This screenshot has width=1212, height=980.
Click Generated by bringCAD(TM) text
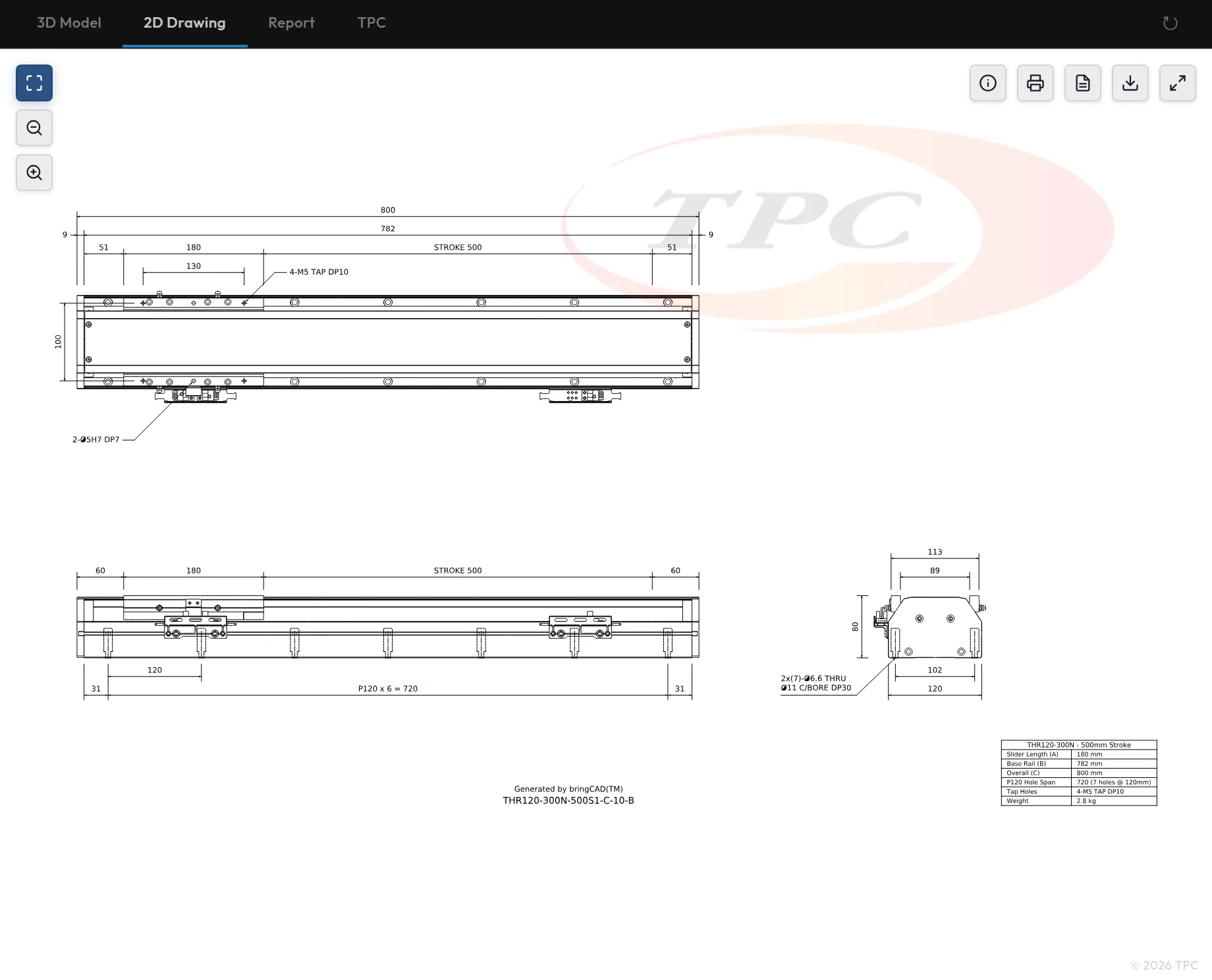point(568,789)
